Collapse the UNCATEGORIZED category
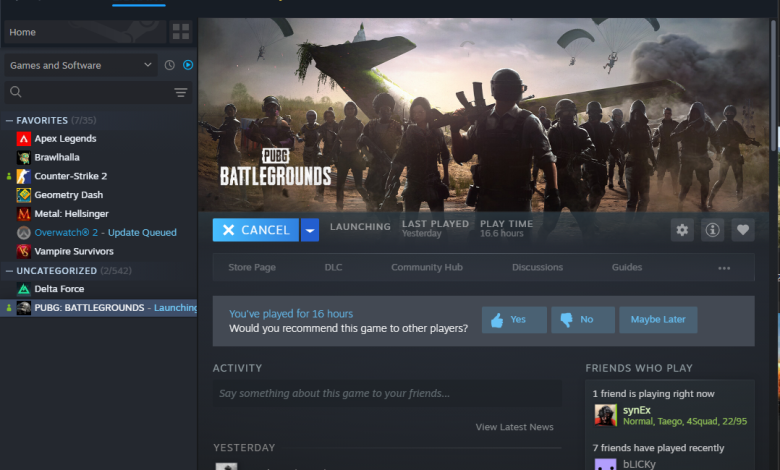 click(9, 271)
